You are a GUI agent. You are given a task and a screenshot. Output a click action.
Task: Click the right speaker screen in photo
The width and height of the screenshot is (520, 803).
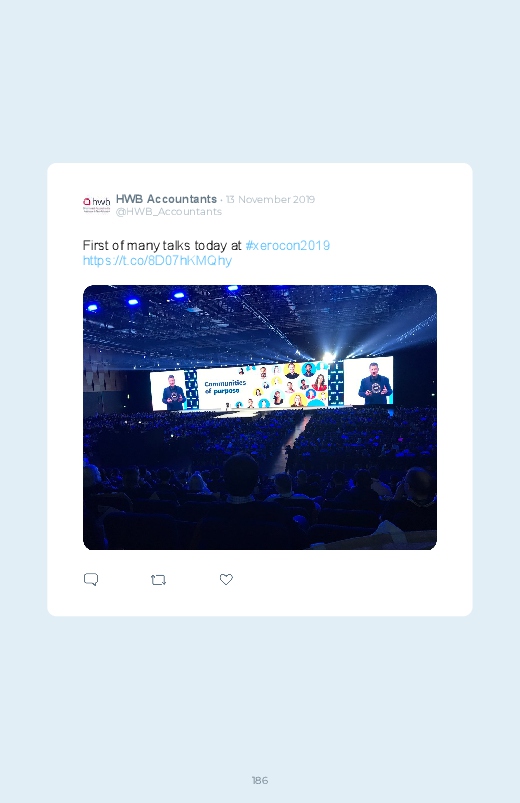coord(368,381)
